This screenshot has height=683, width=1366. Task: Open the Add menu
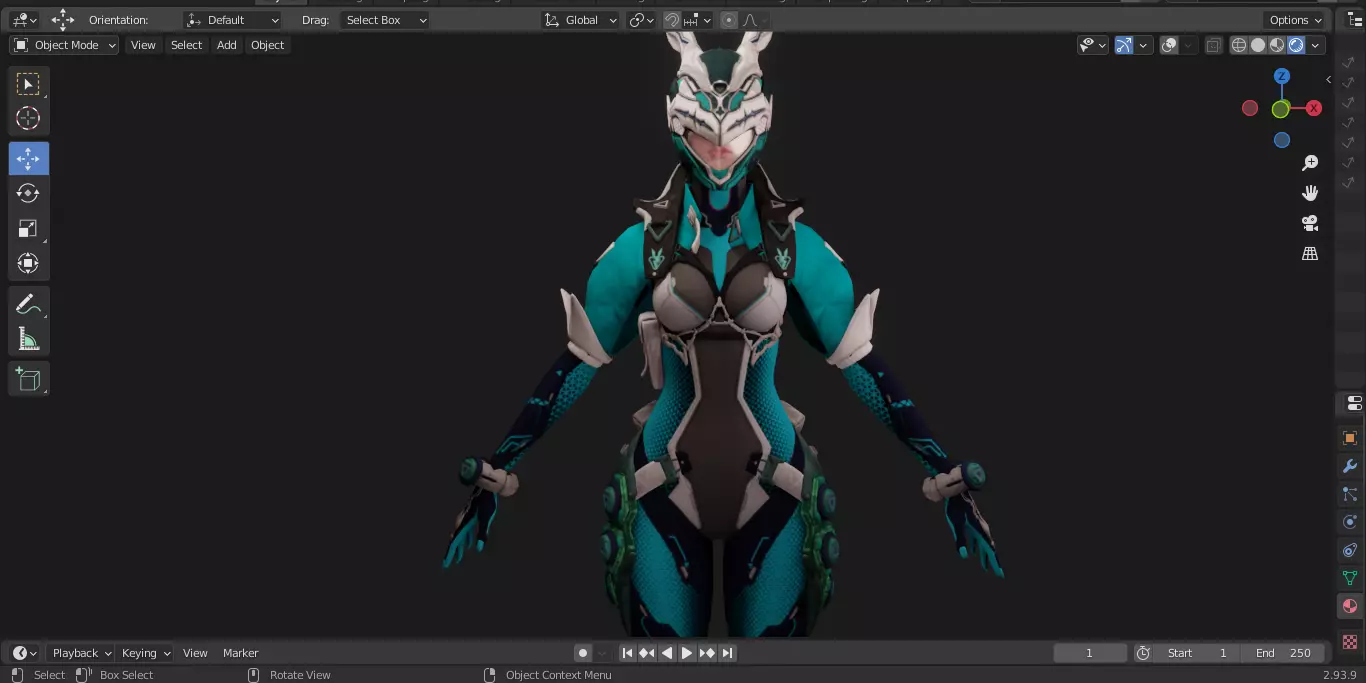227,45
